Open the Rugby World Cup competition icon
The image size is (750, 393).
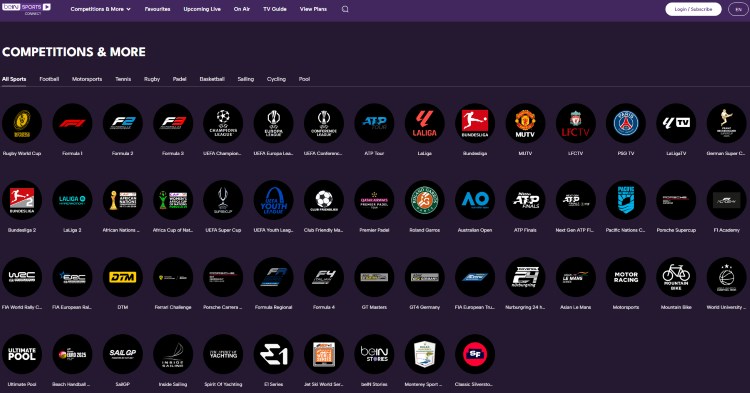coord(22,123)
